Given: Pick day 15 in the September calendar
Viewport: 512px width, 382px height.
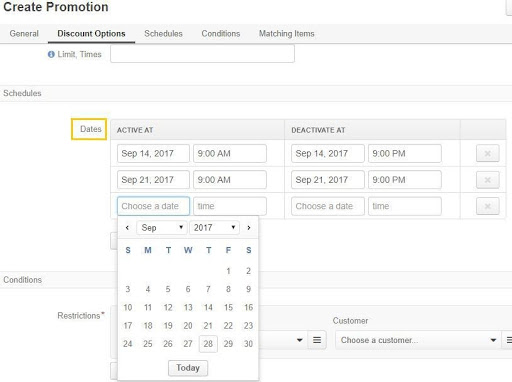Looking at the screenshot, I should pyautogui.click(x=228, y=307).
